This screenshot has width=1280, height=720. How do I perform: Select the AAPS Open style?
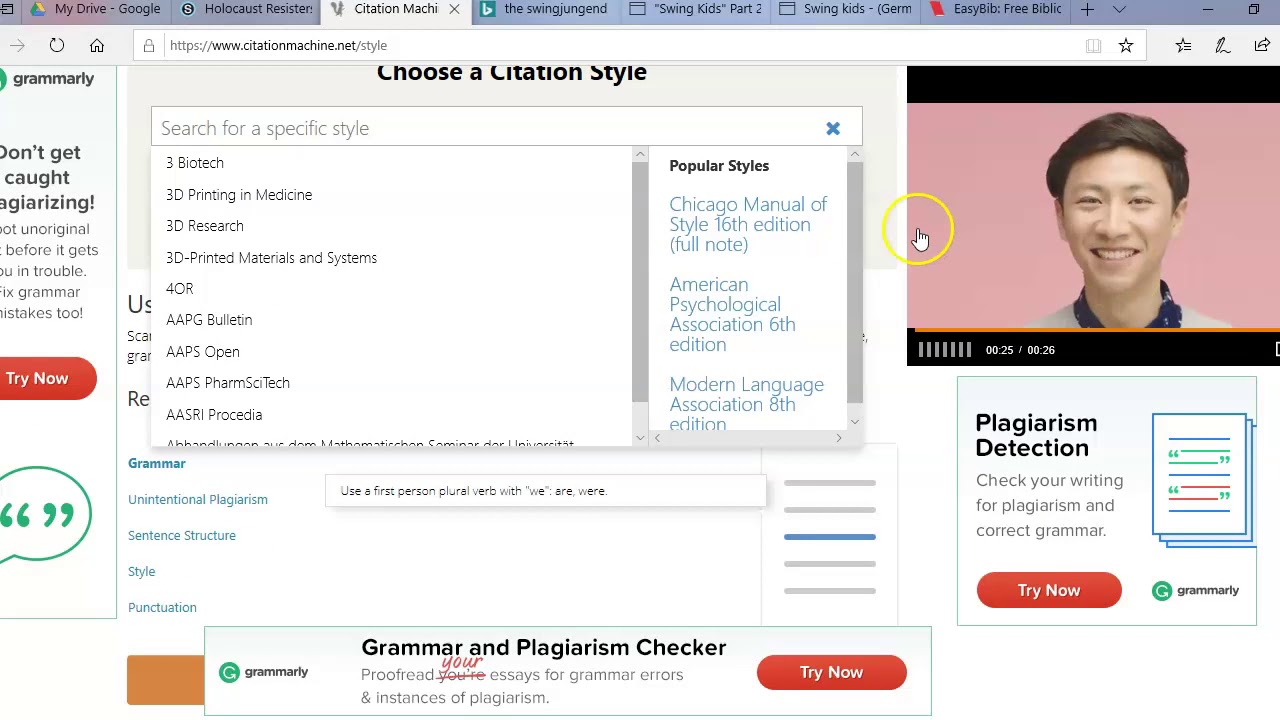[x=203, y=352]
